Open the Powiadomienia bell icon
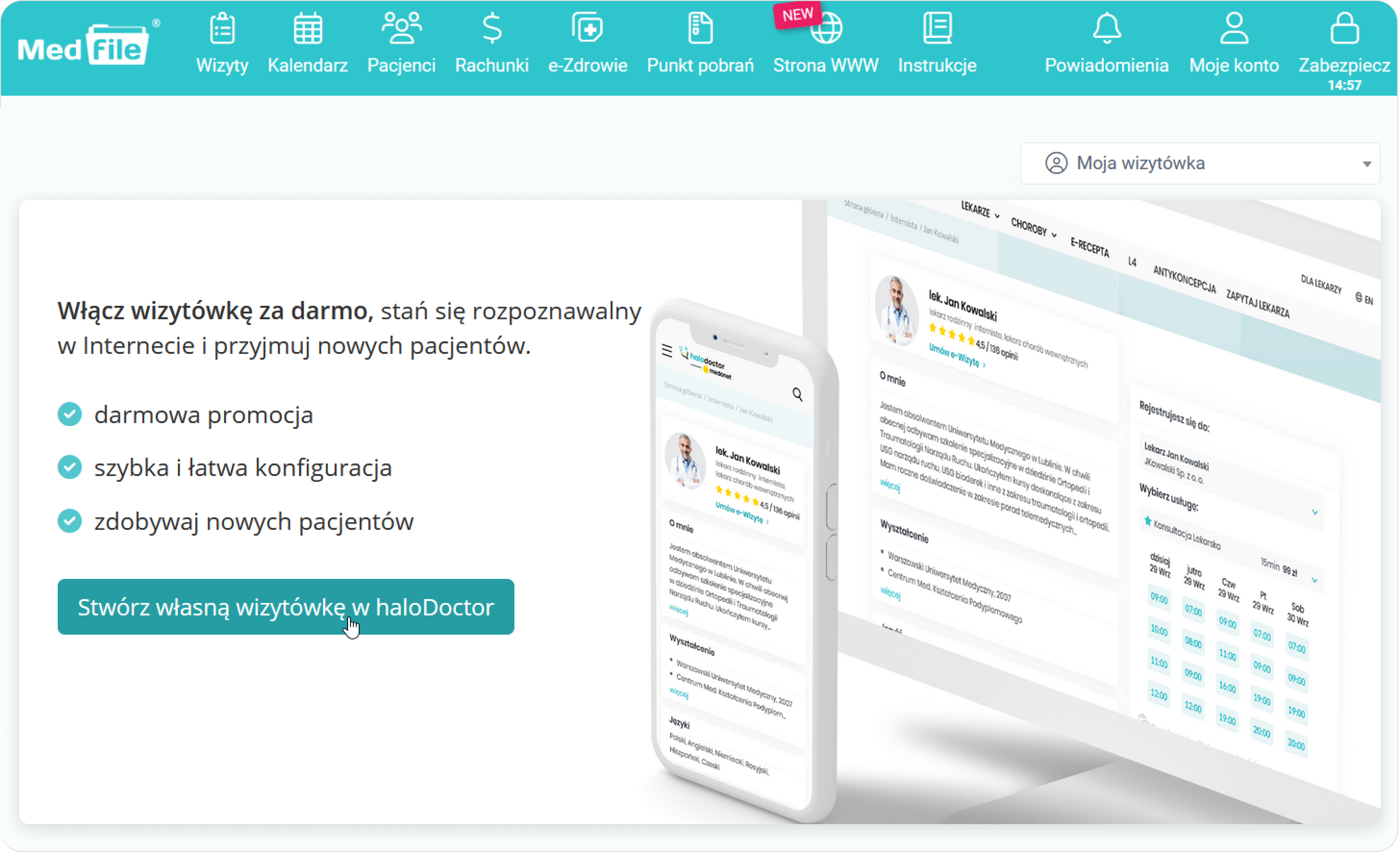Viewport: 1400px width, 852px height. 1107,28
